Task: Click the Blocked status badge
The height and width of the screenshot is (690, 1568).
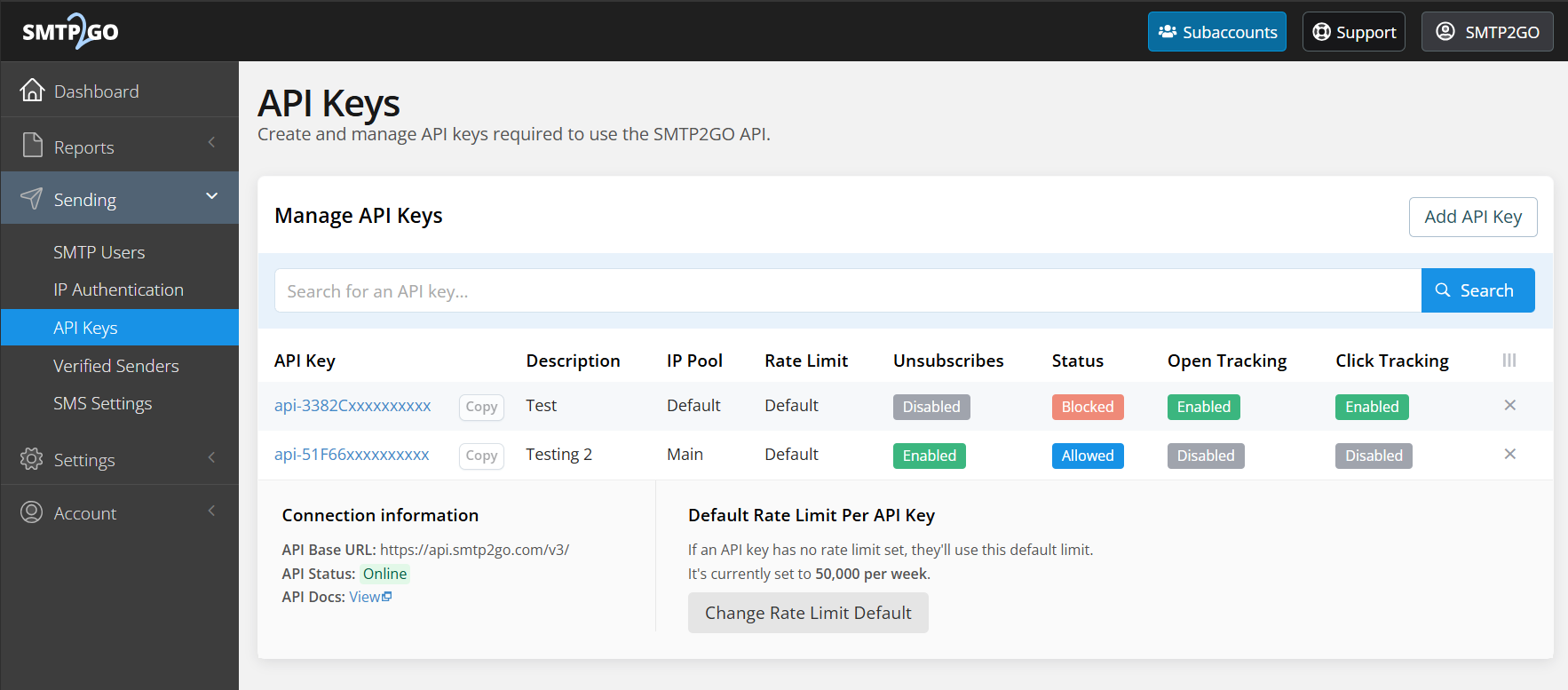Action: (1088, 407)
